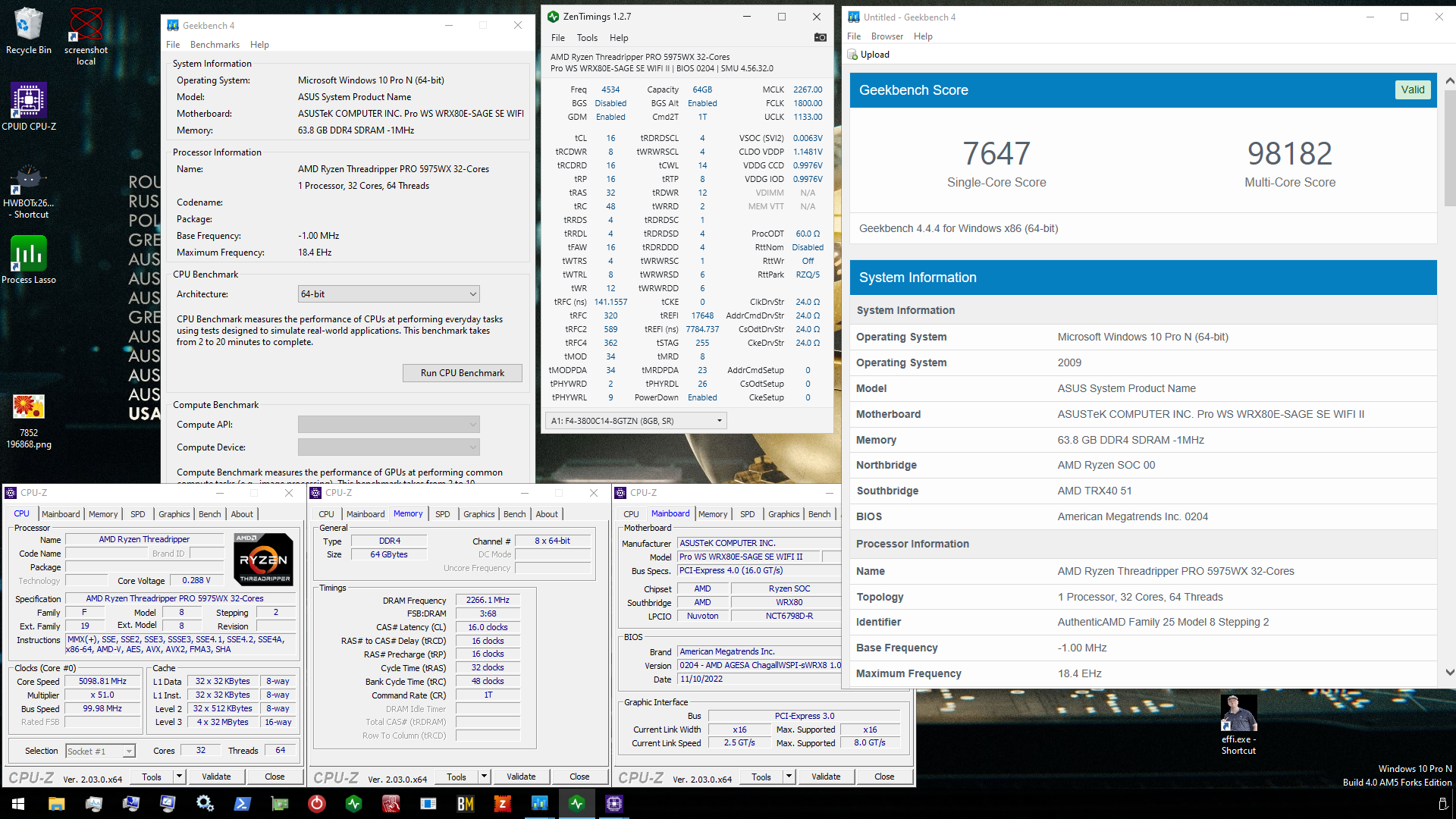Image resolution: width=1456 pixels, height=819 pixels.
Task: Click the BM benchmark taskbar icon
Action: pyautogui.click(x=465, y=804)
